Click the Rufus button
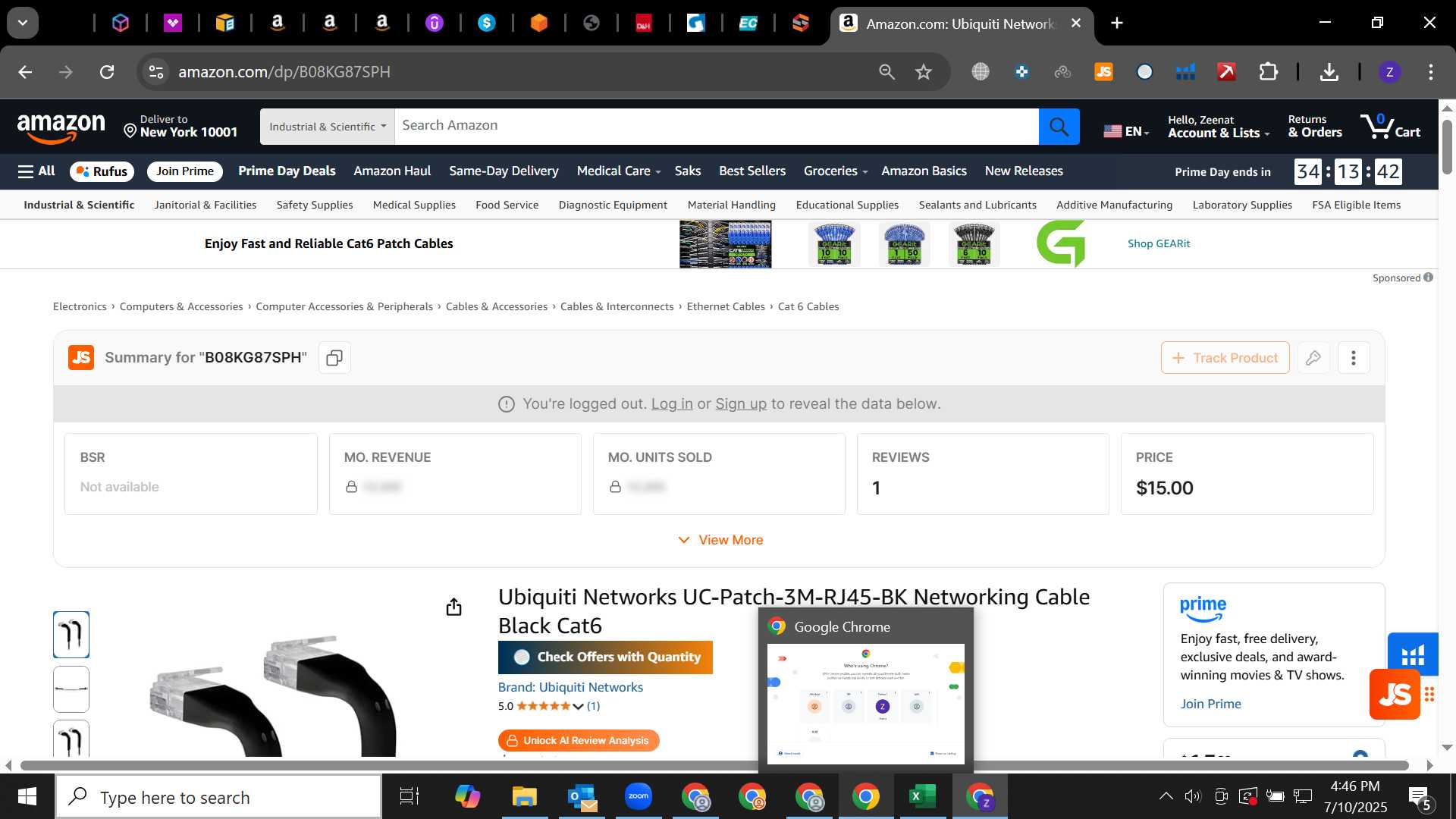The width and height of the screenshot is (1456, 819). coord(102,171)
